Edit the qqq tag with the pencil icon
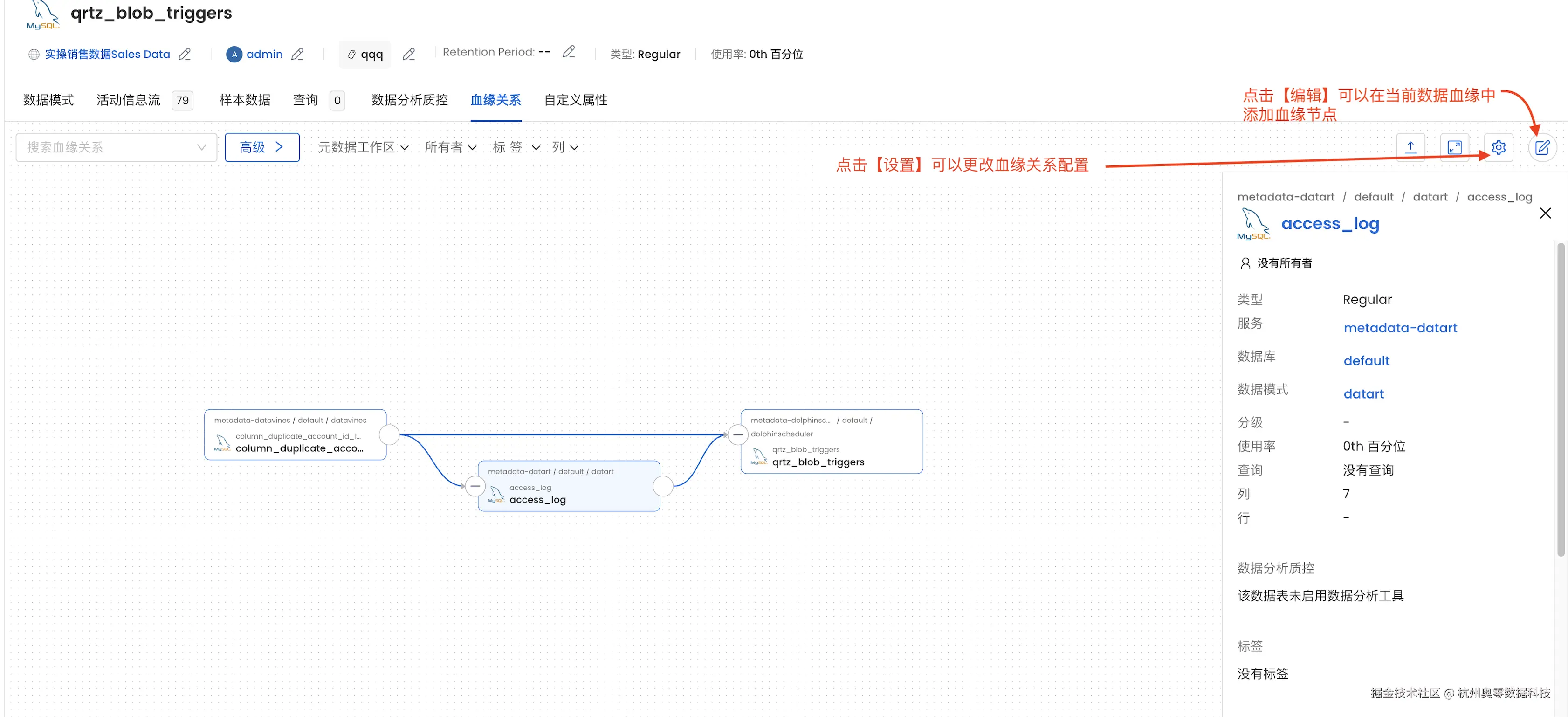Image resolution: width=1568 pixels, height=717 pixels. (x=409, y=54)
